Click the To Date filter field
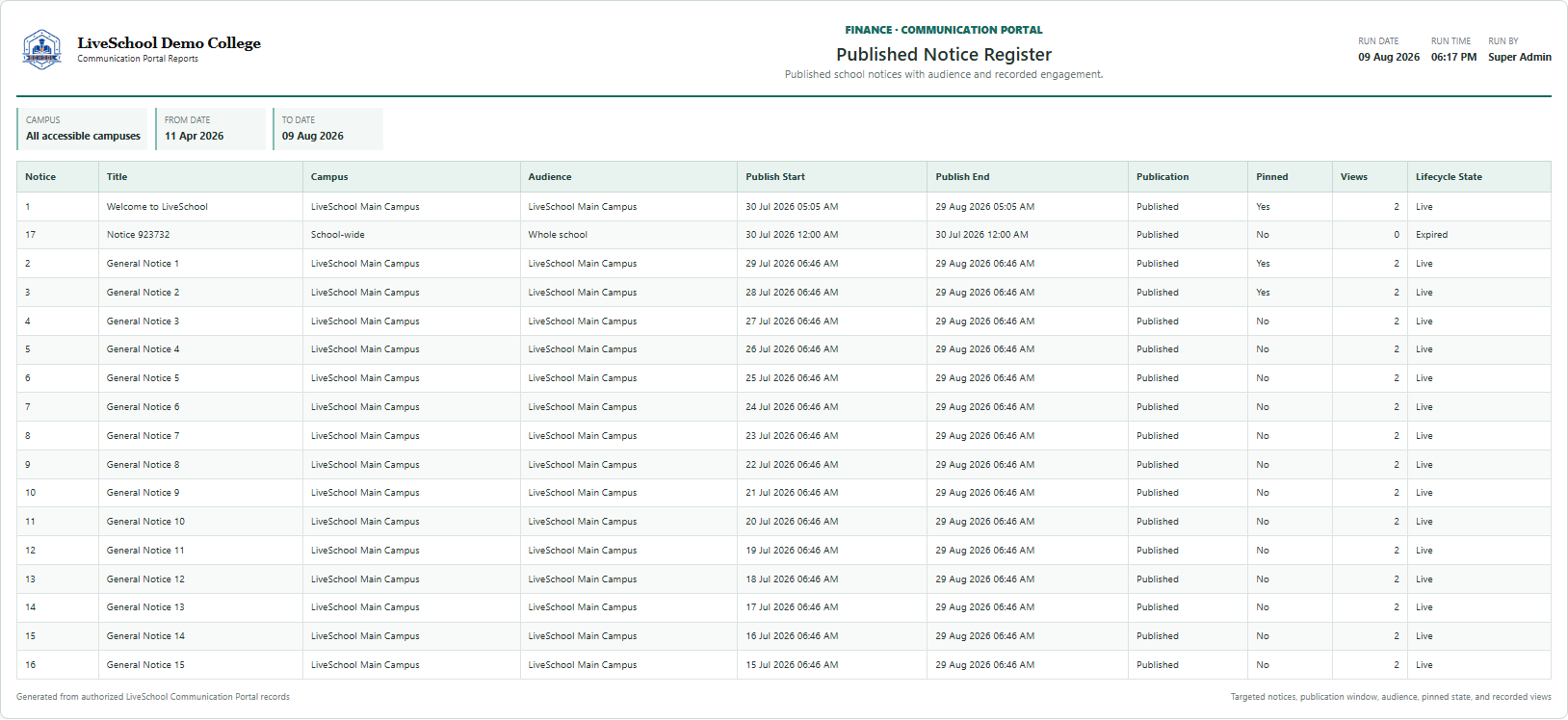Image resolution: width=1568 pixels, height=720 pixels. [x=327, y=129]
